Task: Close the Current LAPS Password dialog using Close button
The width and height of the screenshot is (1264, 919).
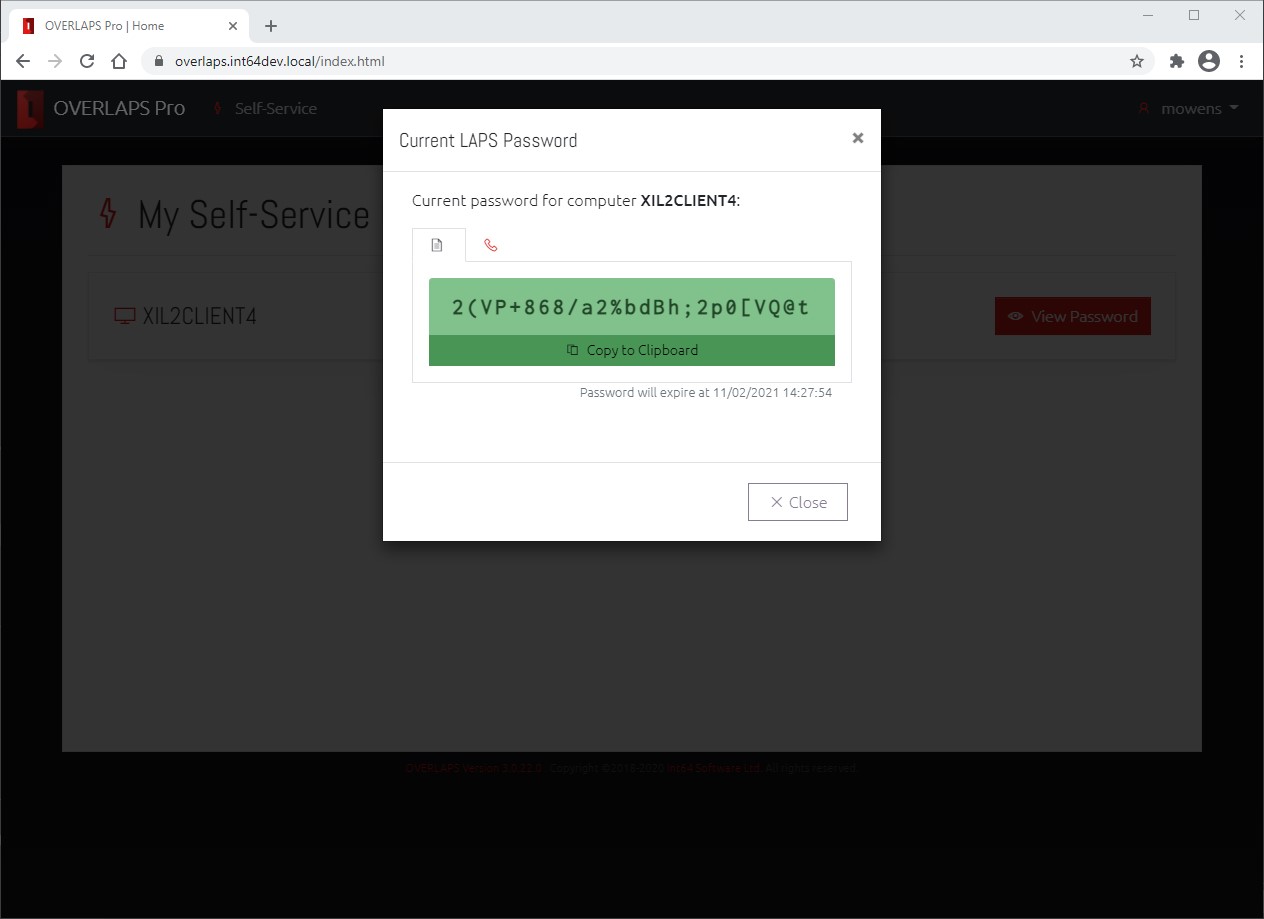Action: click(797, 502)
